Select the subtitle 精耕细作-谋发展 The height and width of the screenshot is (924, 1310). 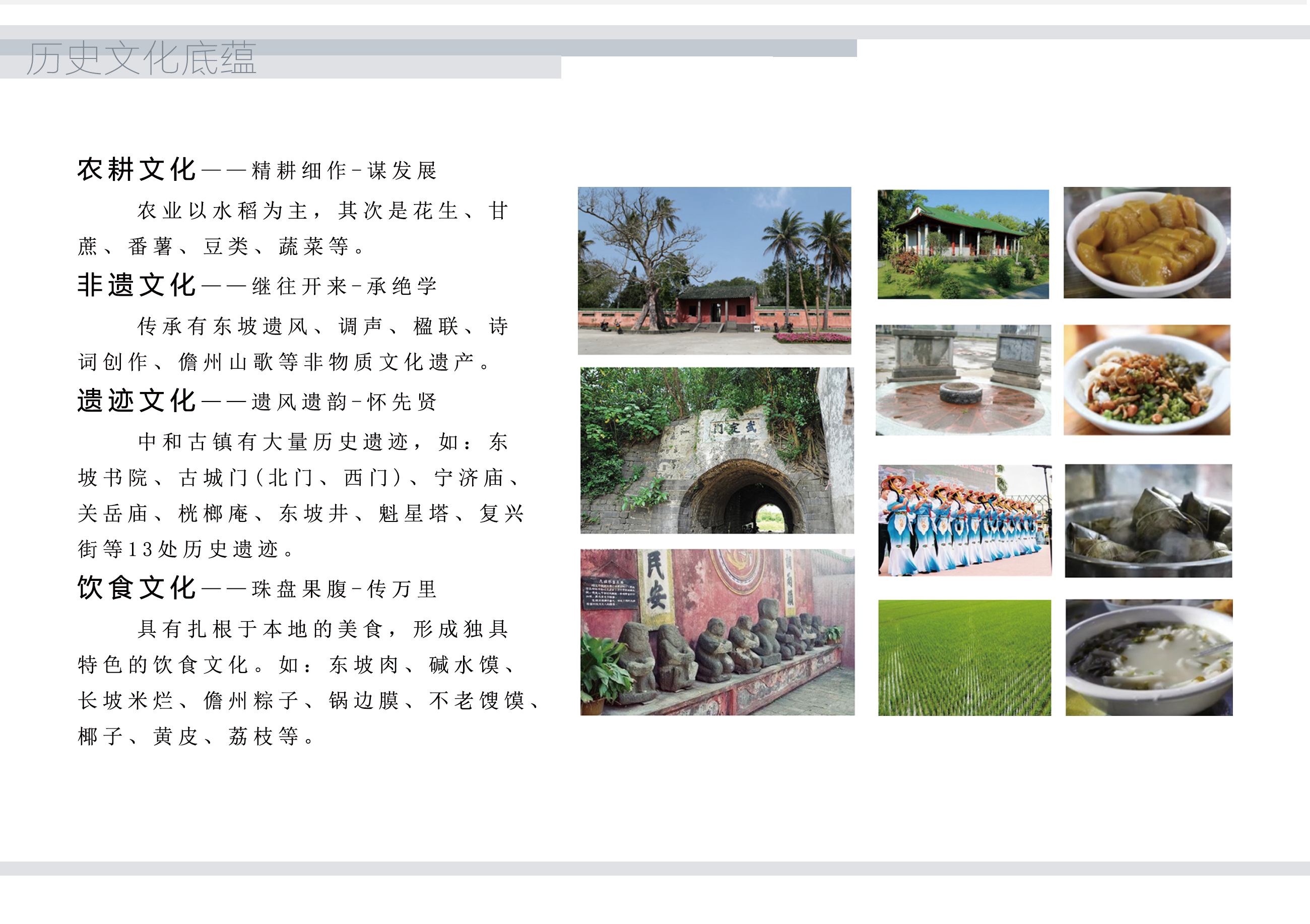(x=344, y=170)
